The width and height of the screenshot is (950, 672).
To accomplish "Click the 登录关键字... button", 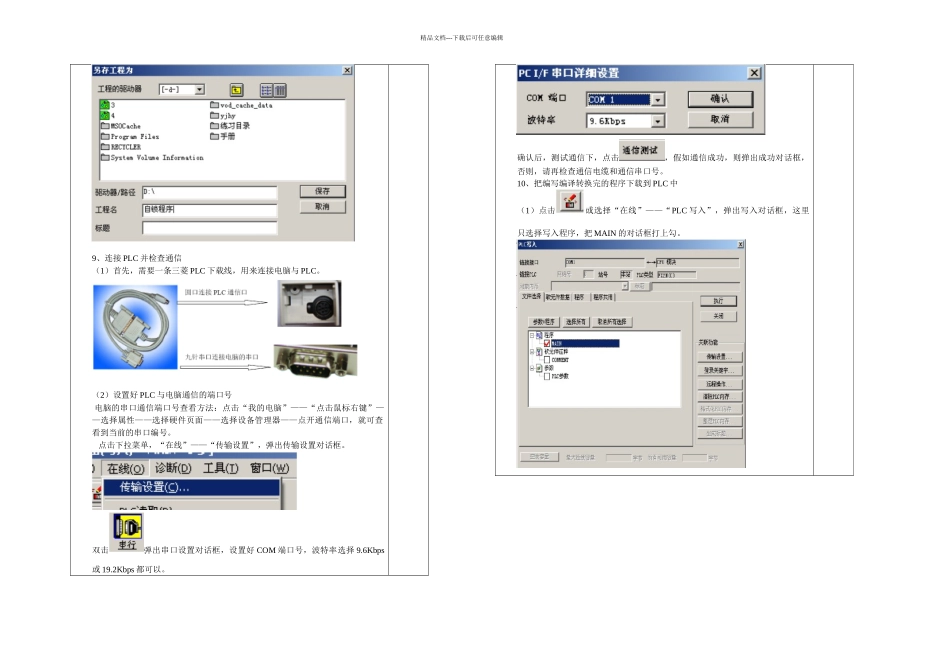I will pos(720,370).
